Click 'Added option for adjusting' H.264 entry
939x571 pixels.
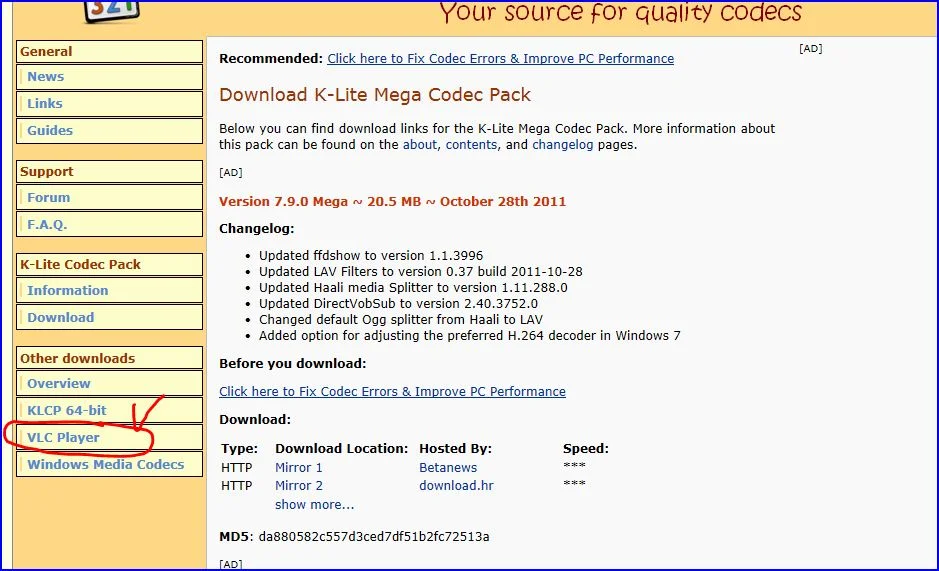click(x=470, y=336)
